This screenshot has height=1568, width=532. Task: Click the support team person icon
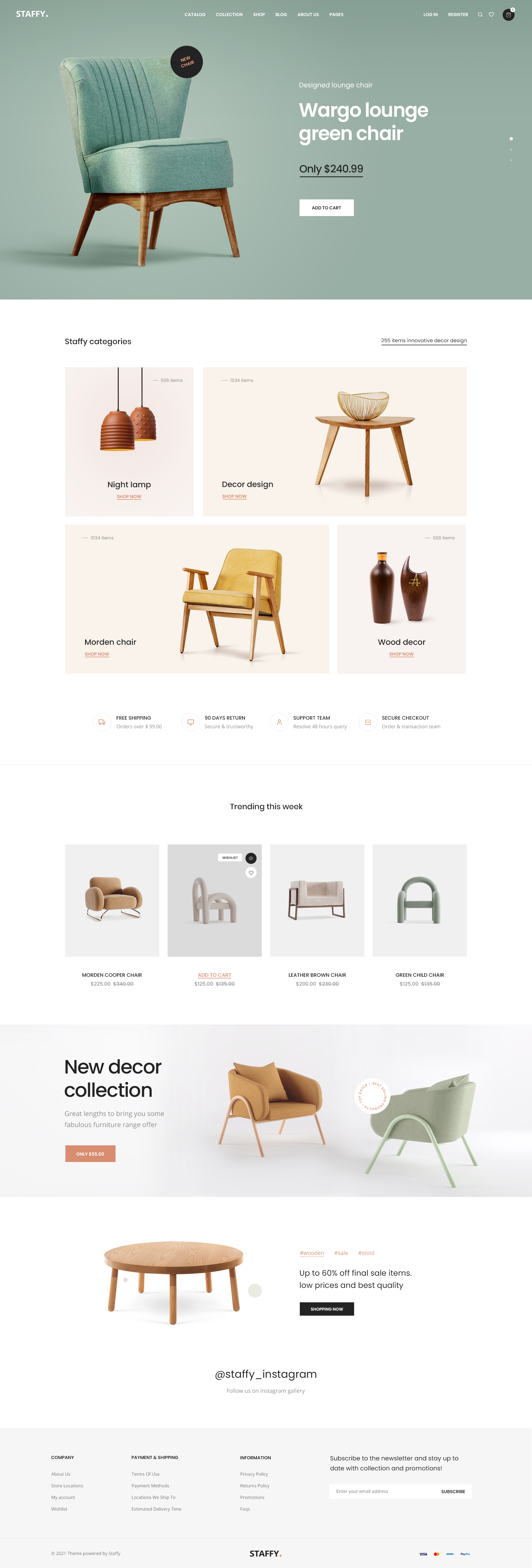[279, 722]
